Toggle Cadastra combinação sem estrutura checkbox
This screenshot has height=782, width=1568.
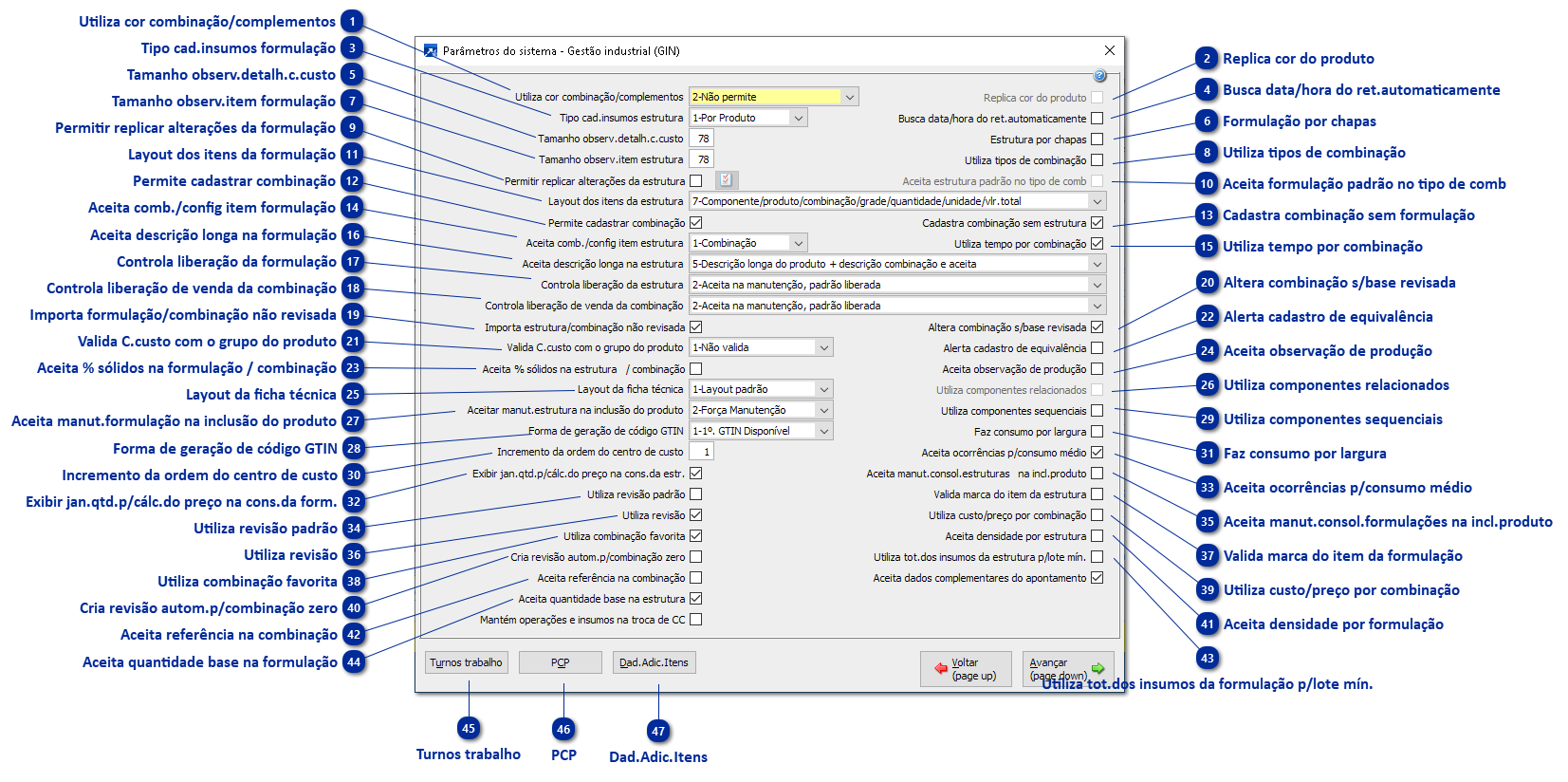click(1098, 223)
